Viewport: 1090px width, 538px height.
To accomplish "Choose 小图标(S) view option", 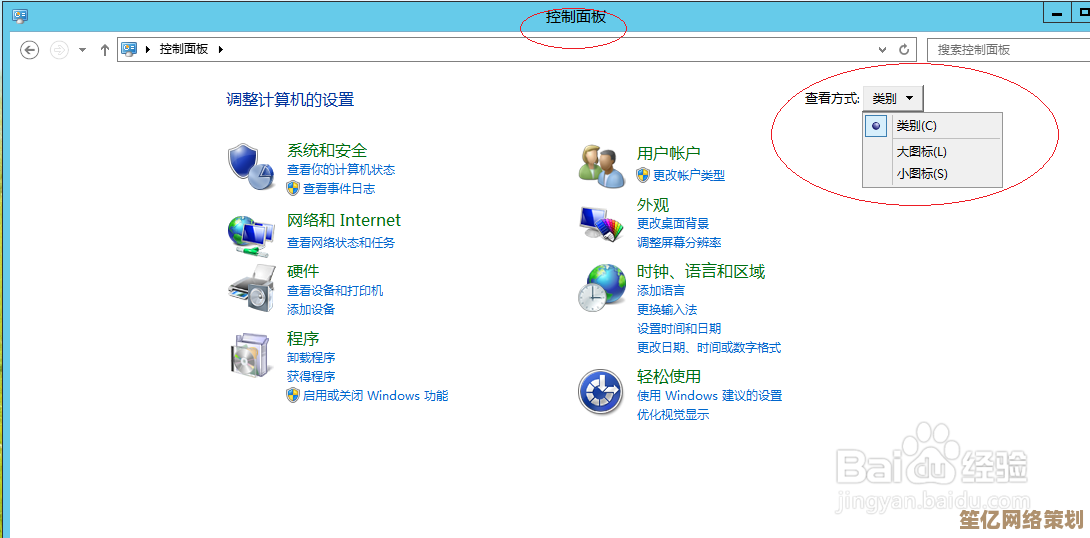I will point(921,174).
